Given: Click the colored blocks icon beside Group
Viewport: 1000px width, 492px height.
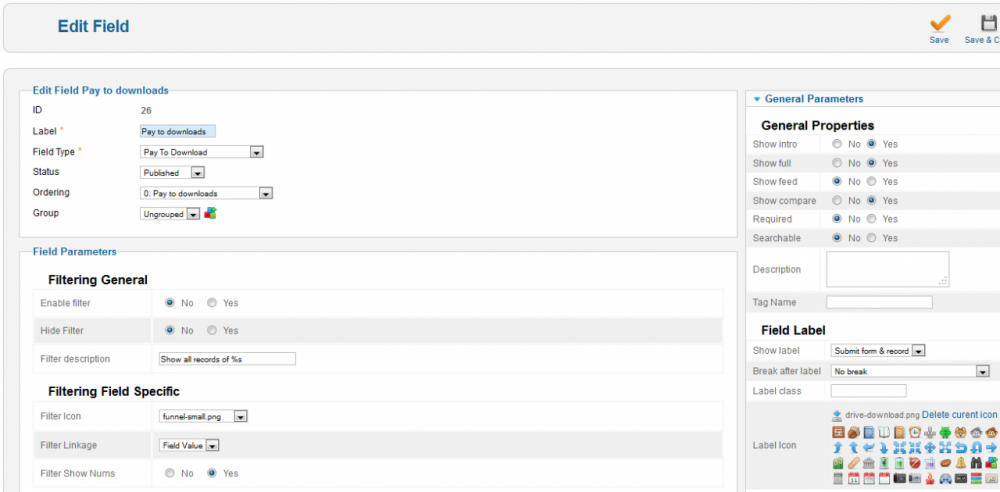Looking at the screenshot, I should click(x=210, y=213).
